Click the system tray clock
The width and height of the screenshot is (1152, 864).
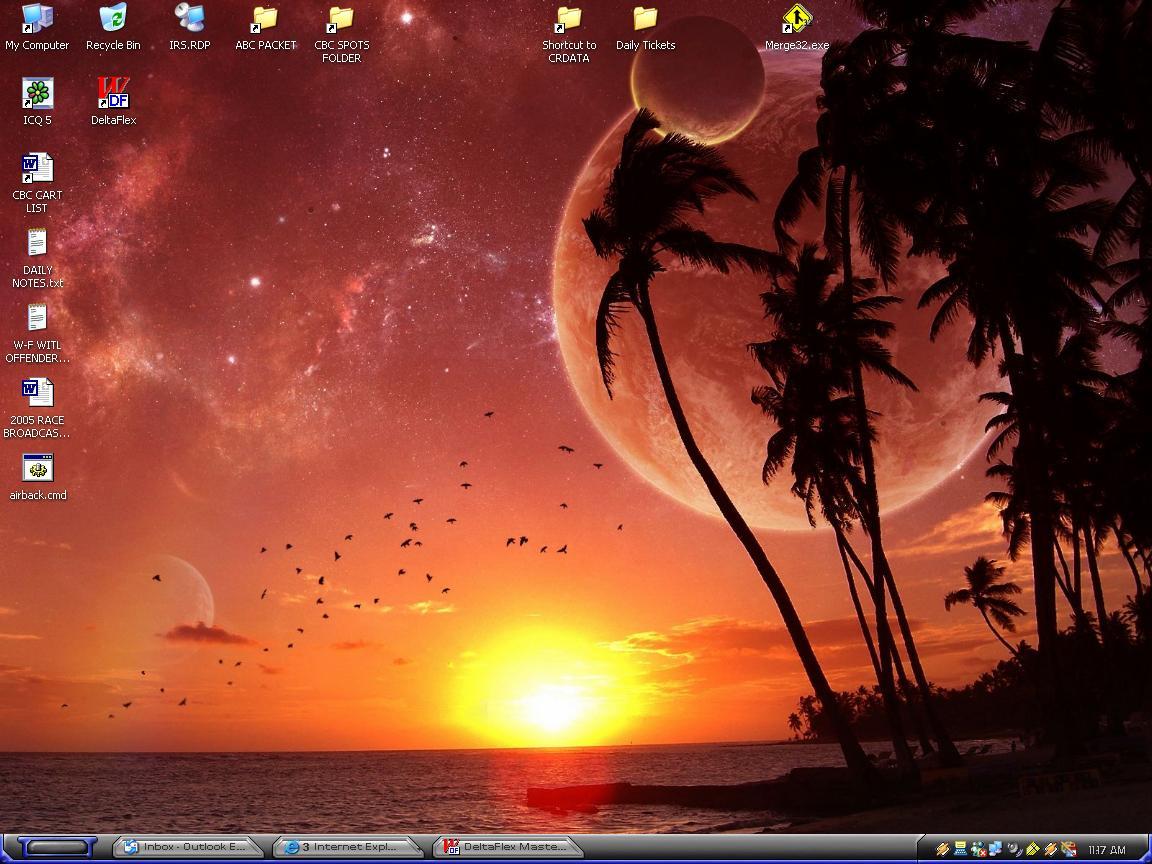1106,849
